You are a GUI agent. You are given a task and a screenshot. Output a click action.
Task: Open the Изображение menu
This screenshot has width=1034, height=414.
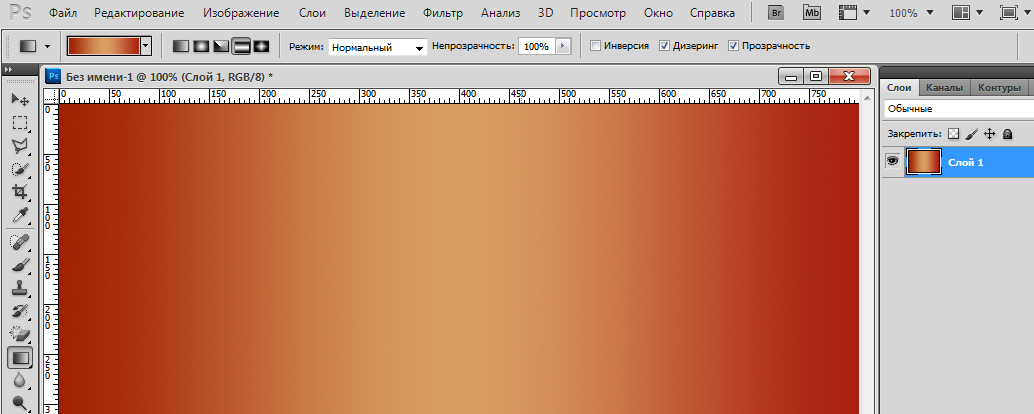(x=241, y=13)
